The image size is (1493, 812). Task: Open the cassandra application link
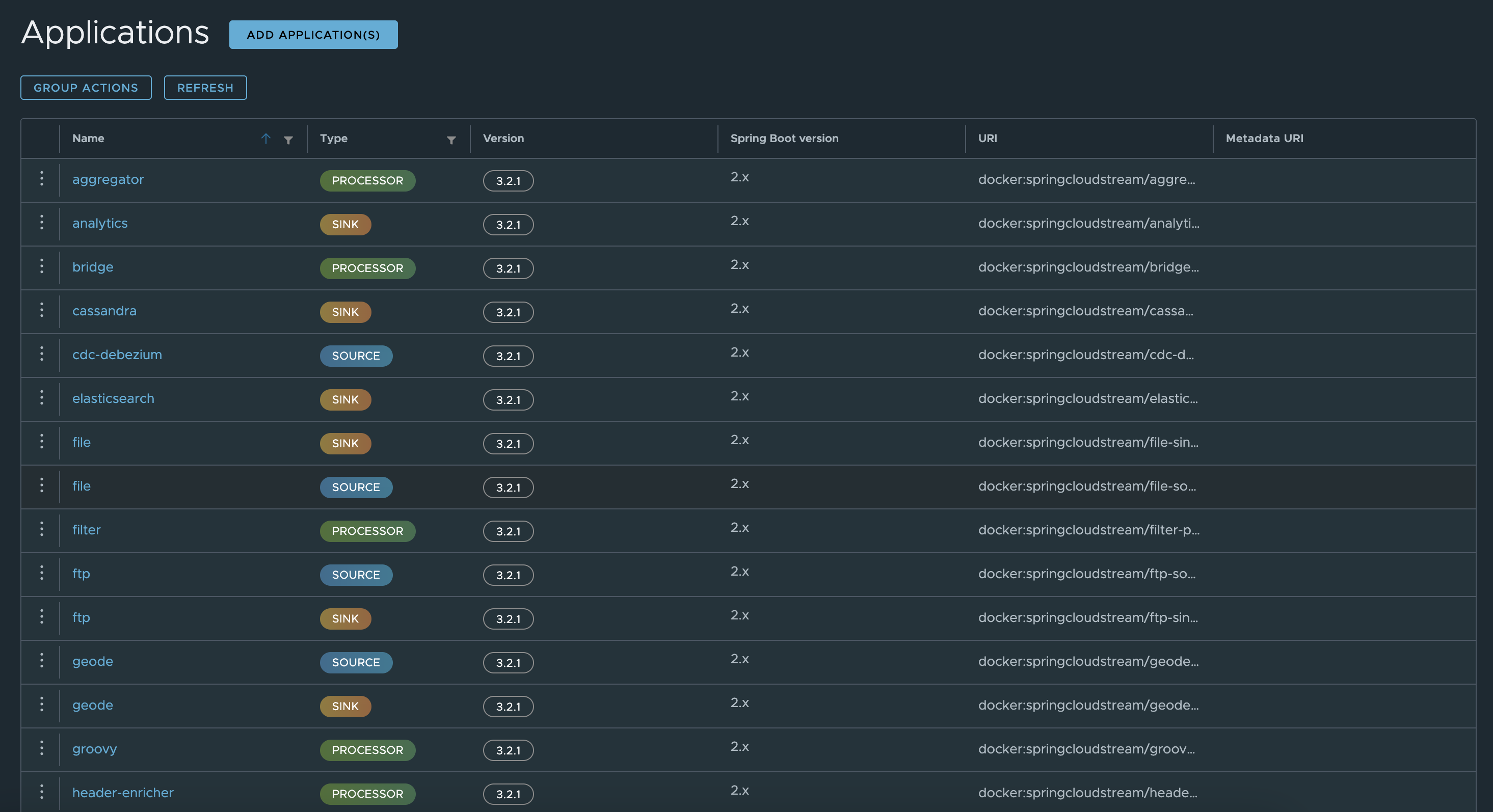(x=104, y=311)
